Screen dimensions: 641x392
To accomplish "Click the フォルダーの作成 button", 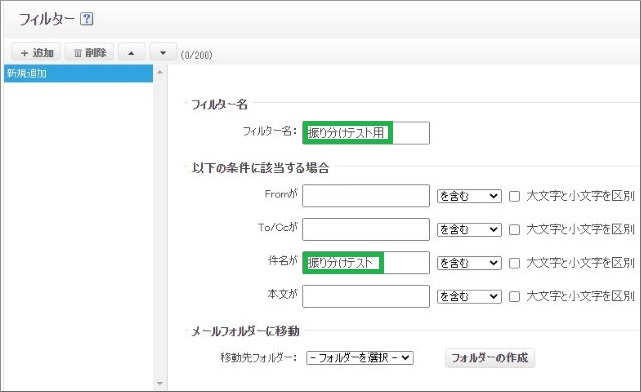I will click(x=489, y=358).
